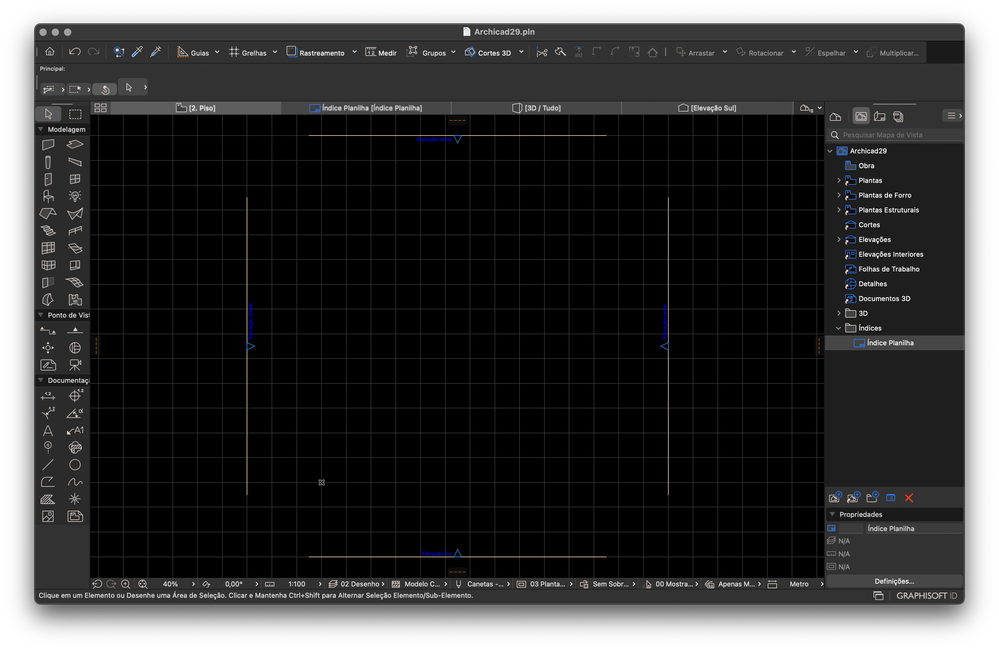999x650 pixels.
Task: Click the red X delete icon below the View Map
Action: pyautogui.click(x=909, y=497)
